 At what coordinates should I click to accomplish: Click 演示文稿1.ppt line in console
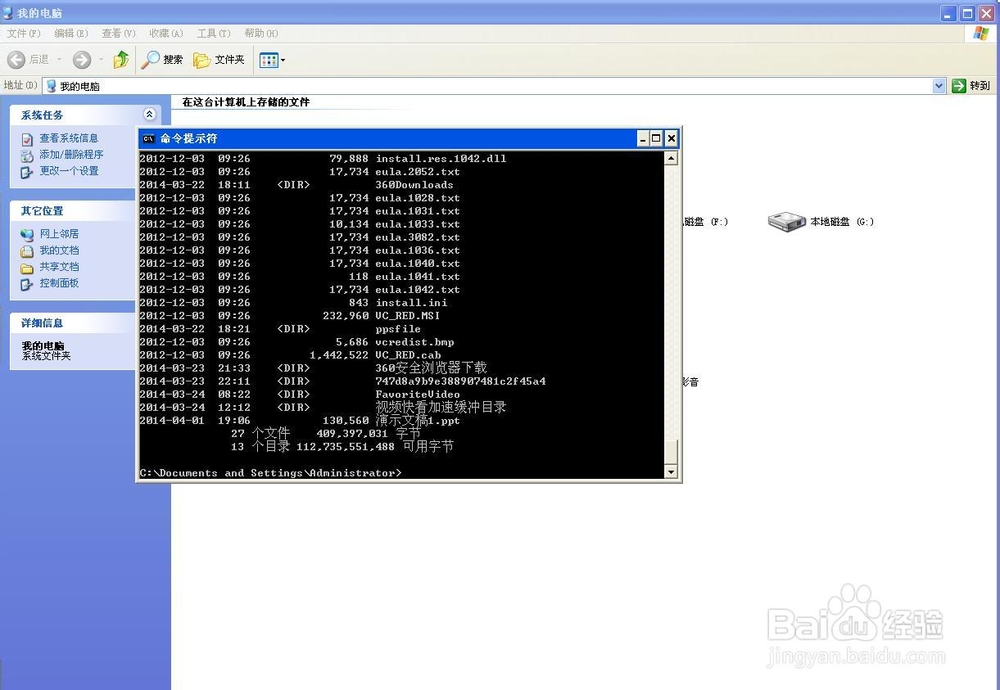(300, 421)
